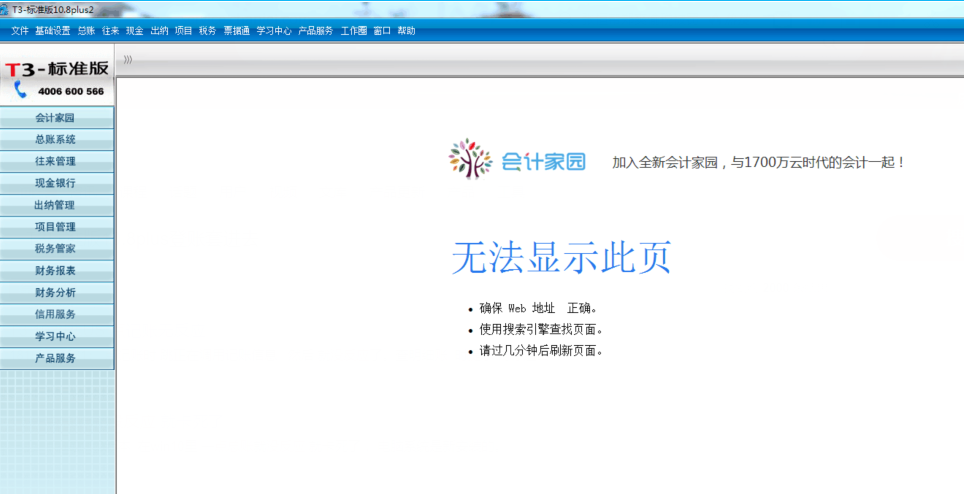Select 出纳管理 in the sidebar

[x=57, y=205]
